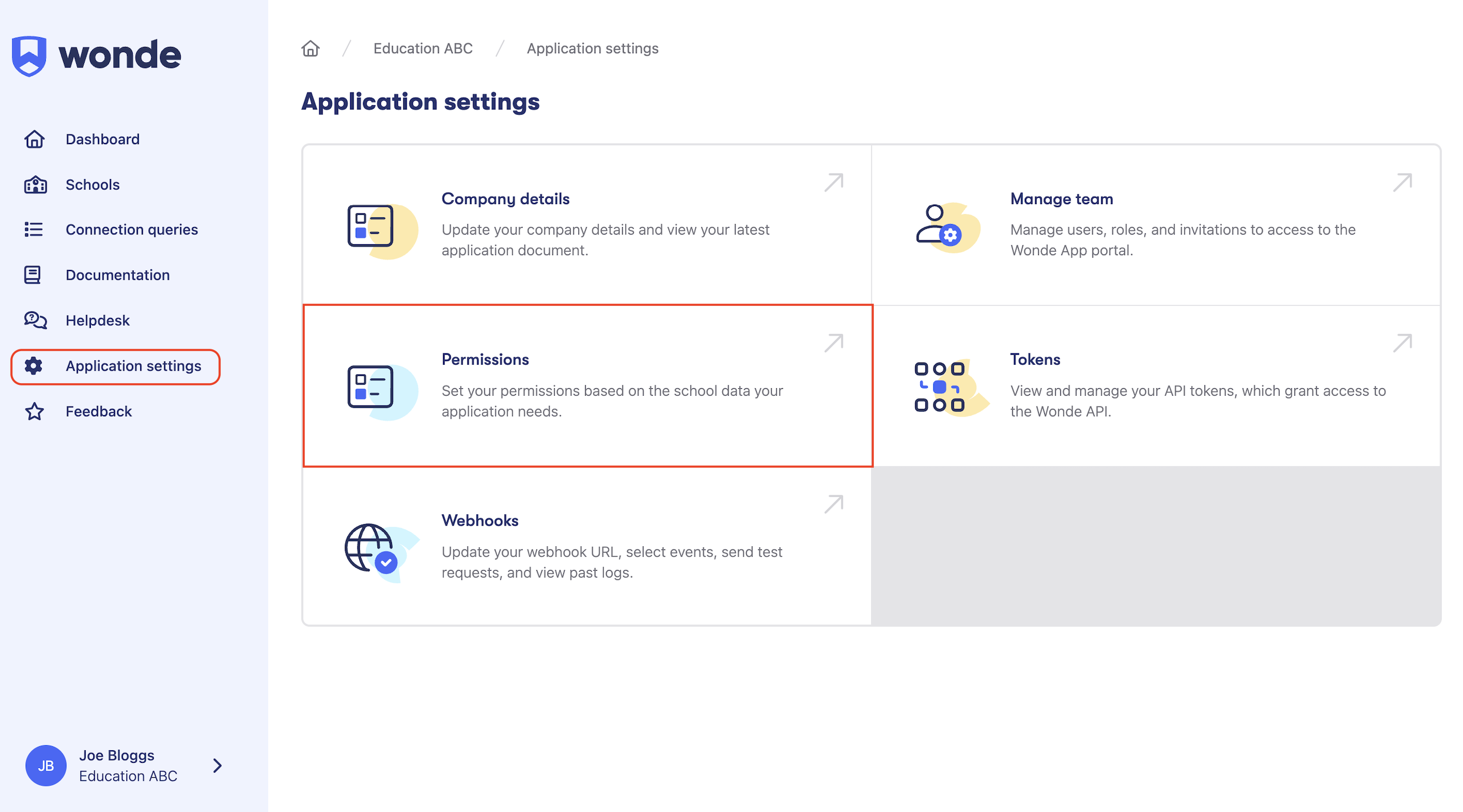Click the Application settings gear icon
Image resolution: width=1463 pixels, height=812 pixels.
click(34, 366)
